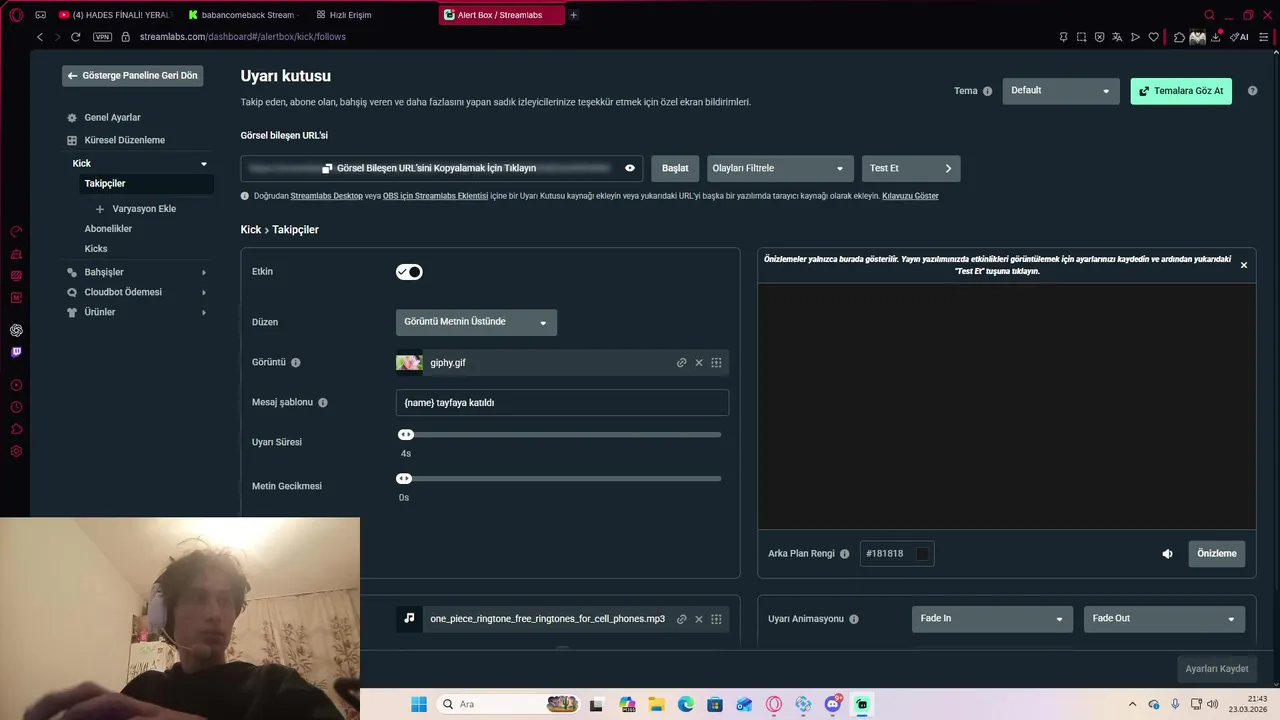Adjust the Metin Gecikmesi slider handle

point(404,479)
